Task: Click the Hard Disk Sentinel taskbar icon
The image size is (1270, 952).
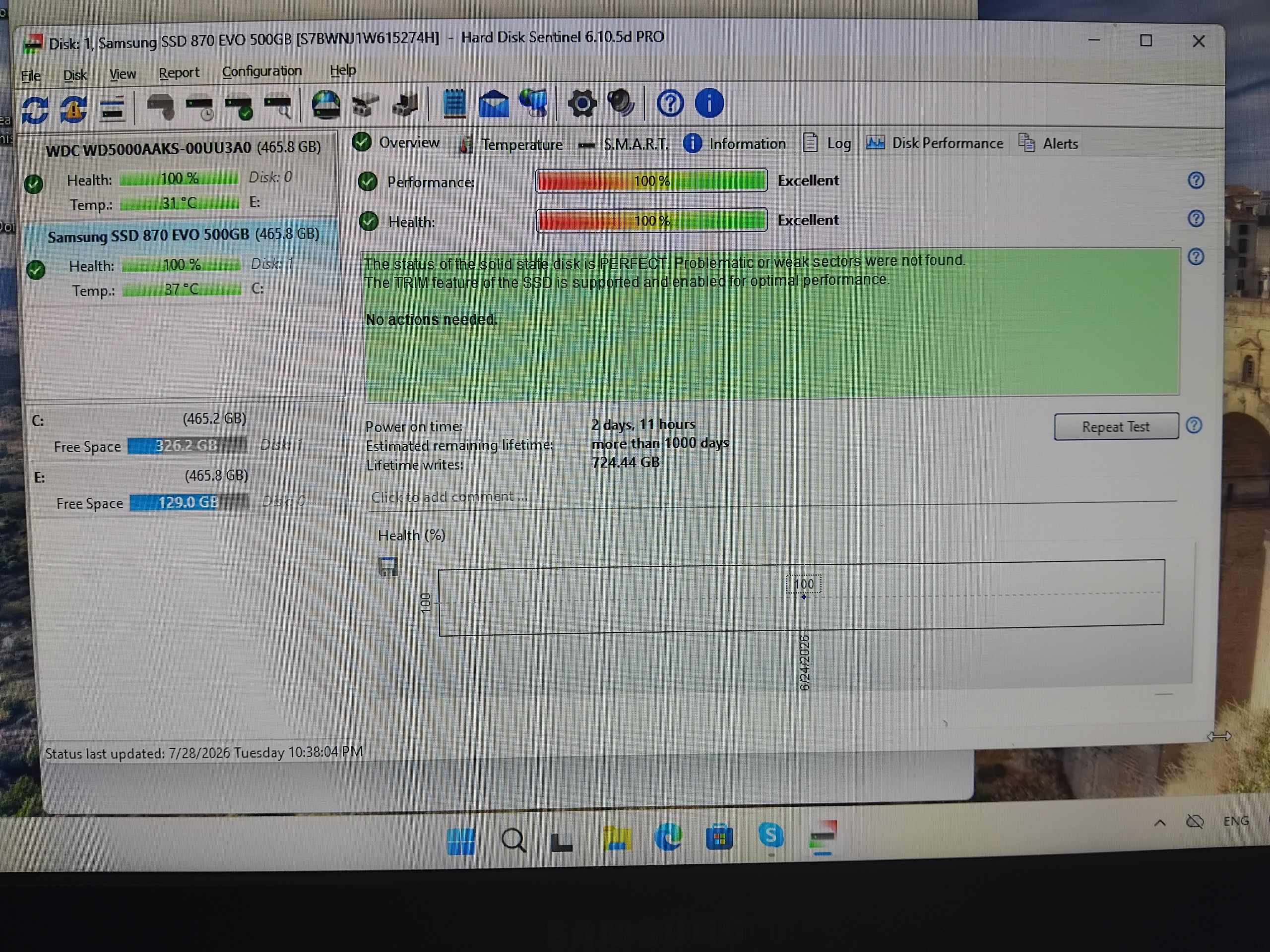Action: click(x=822, y=835)
